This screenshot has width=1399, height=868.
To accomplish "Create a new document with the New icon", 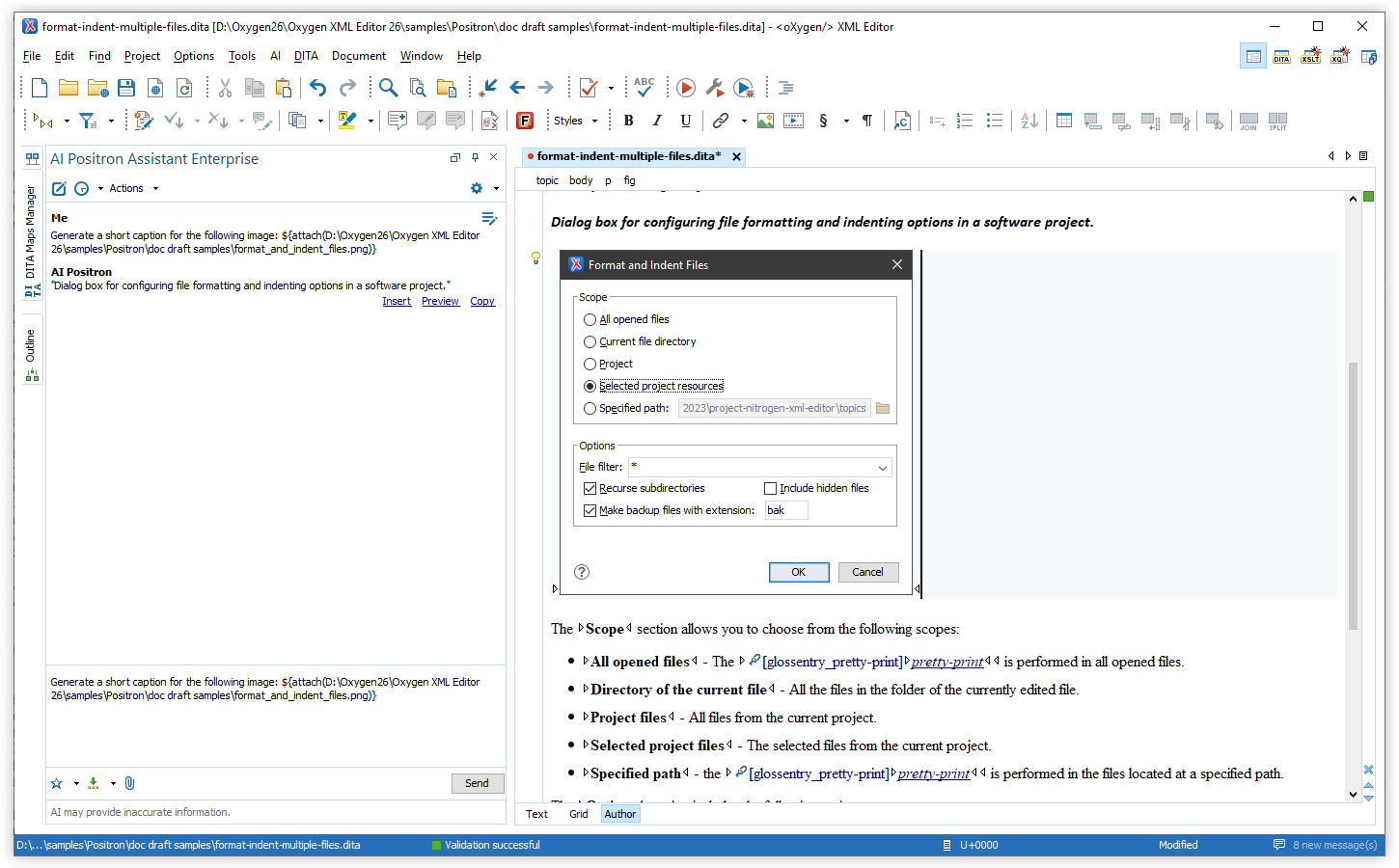I will click(40, 88).
